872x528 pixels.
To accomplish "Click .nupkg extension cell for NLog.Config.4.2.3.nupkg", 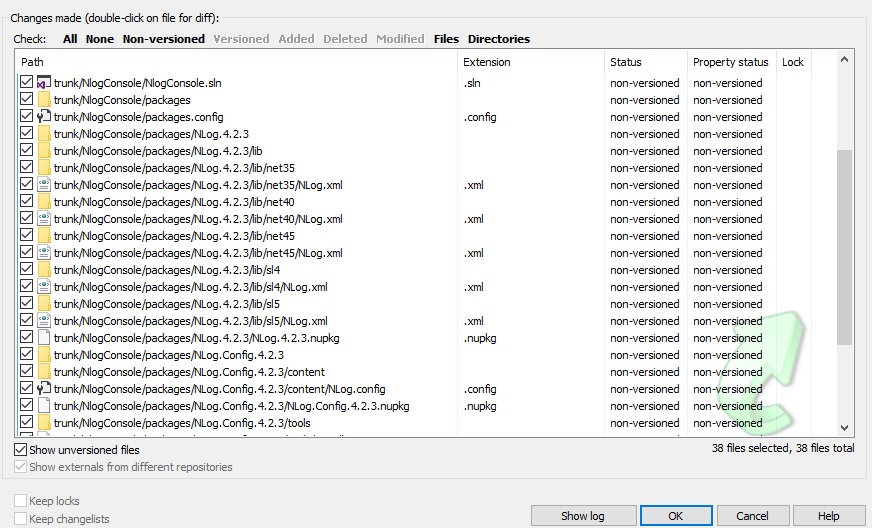I will tap(480, 406).
